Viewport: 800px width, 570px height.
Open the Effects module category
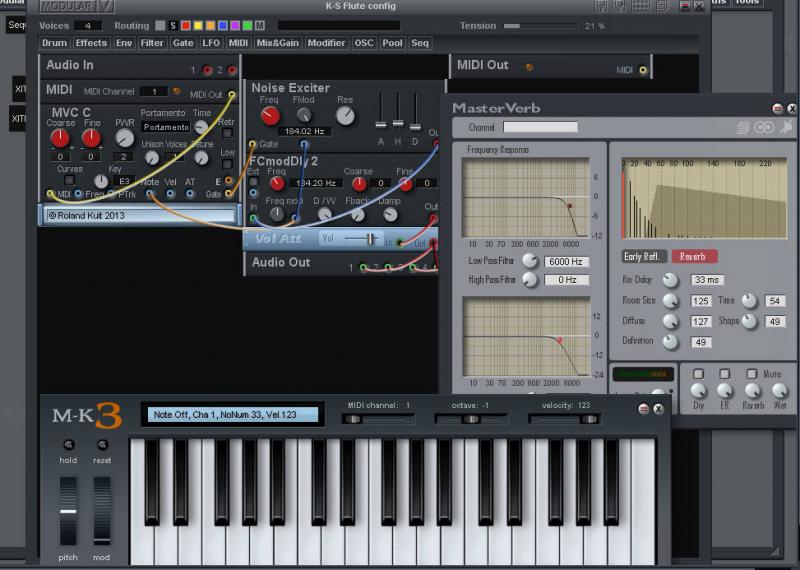[x=91, y=43]
